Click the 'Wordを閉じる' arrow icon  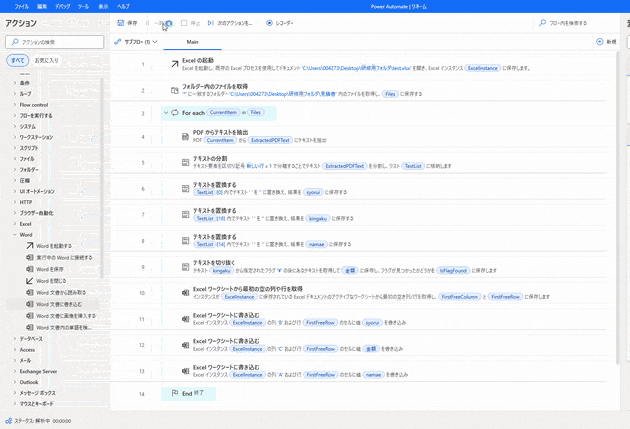30,281
